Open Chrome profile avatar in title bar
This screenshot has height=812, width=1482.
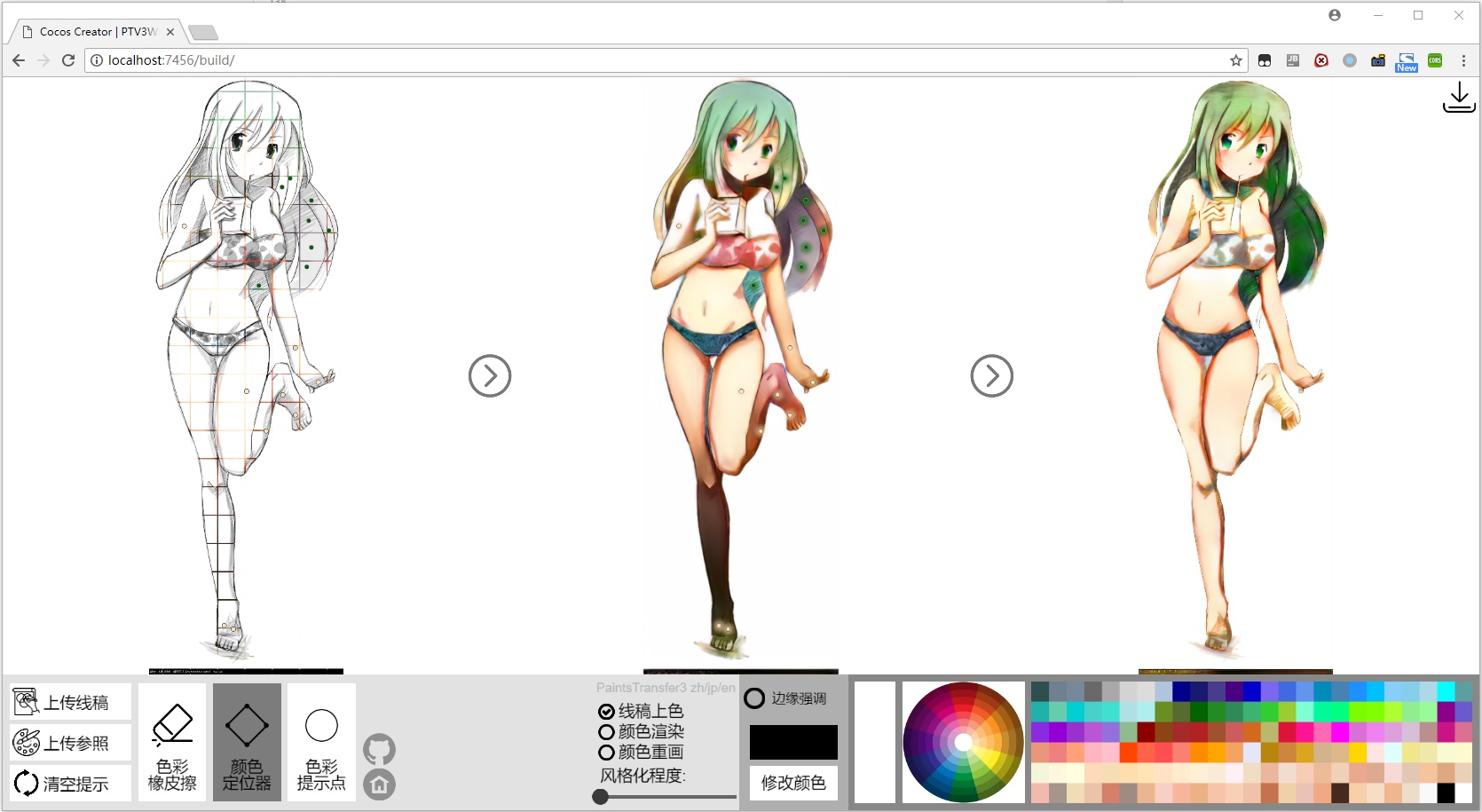1335,15
